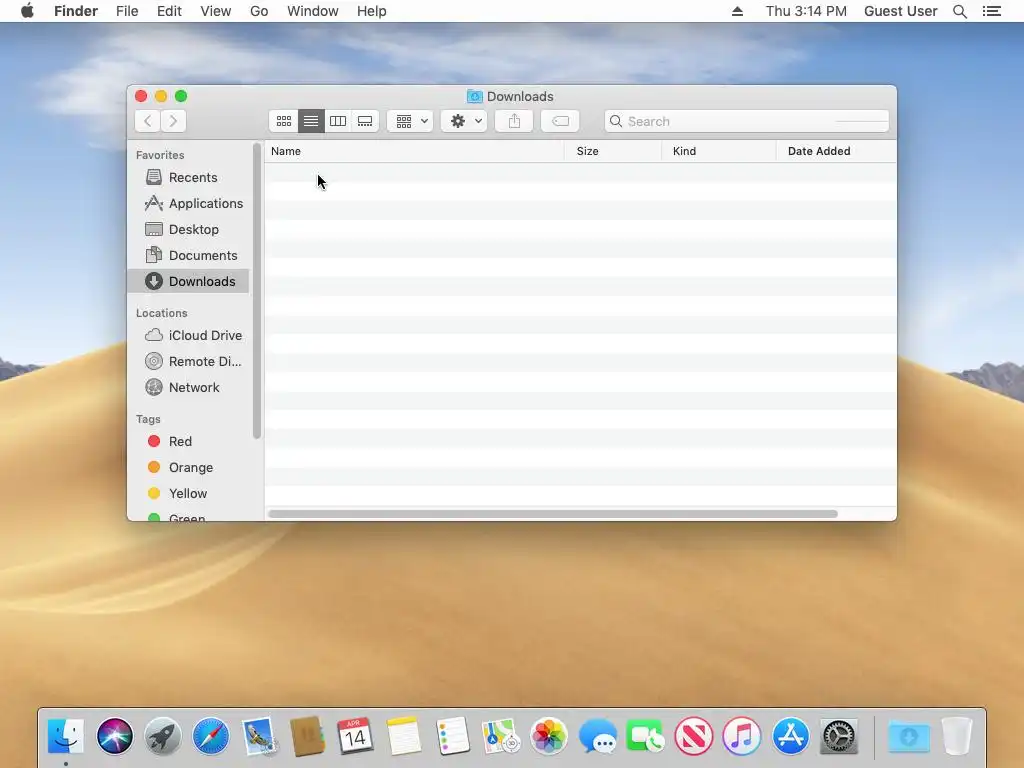Open the Action gear menu

click(464, 121)
